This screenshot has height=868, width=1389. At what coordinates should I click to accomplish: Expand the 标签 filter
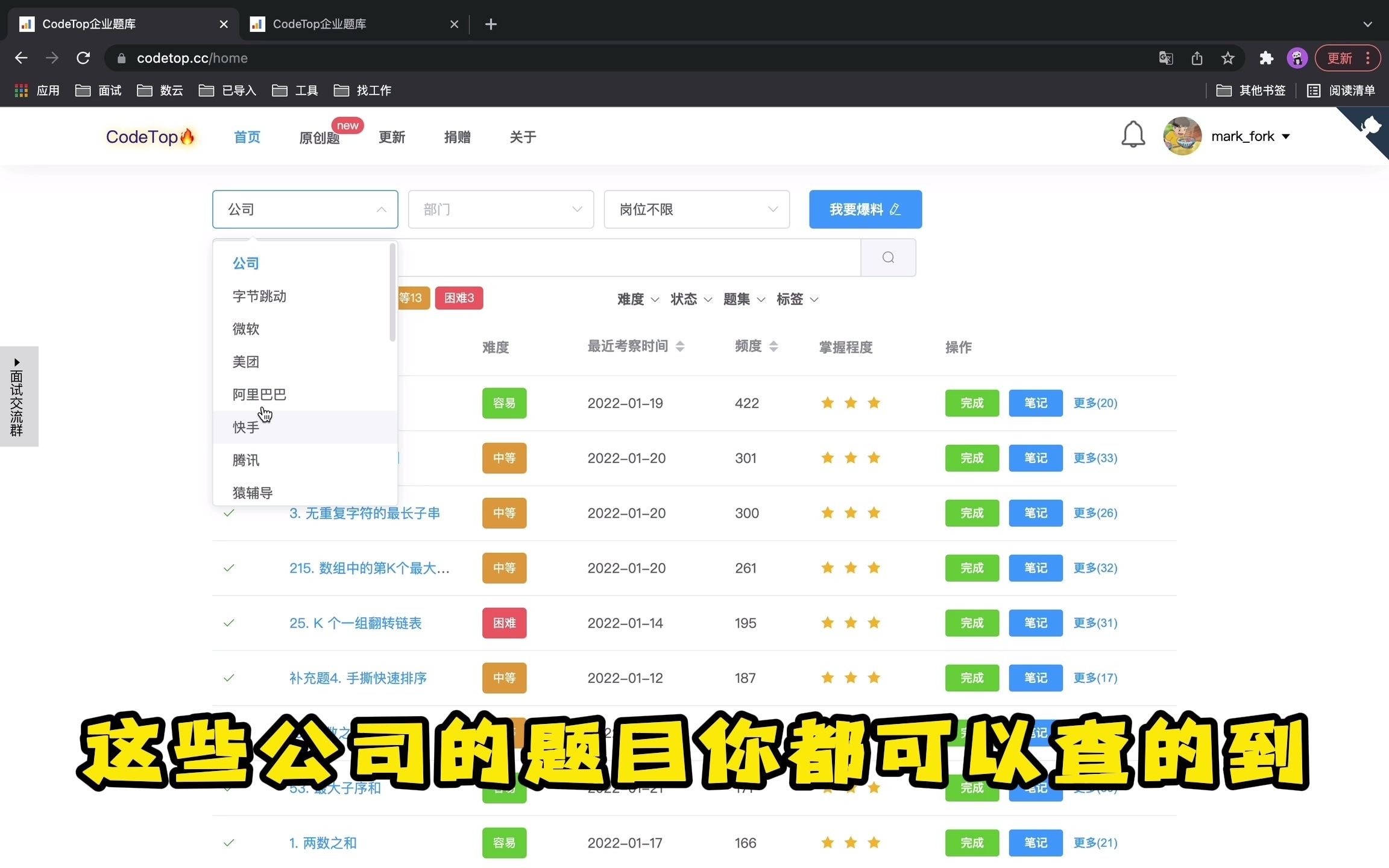point(797,299)
